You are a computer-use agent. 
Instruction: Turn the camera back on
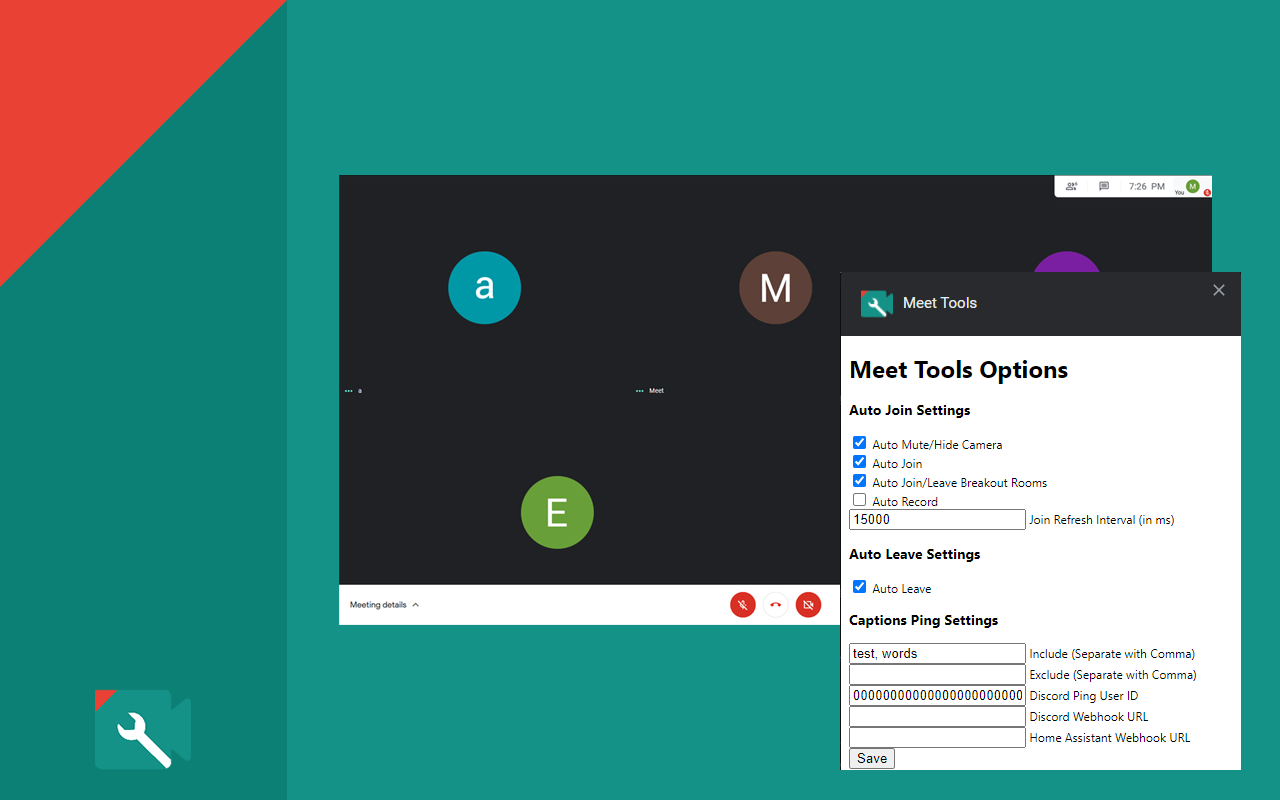click(808, 604)
